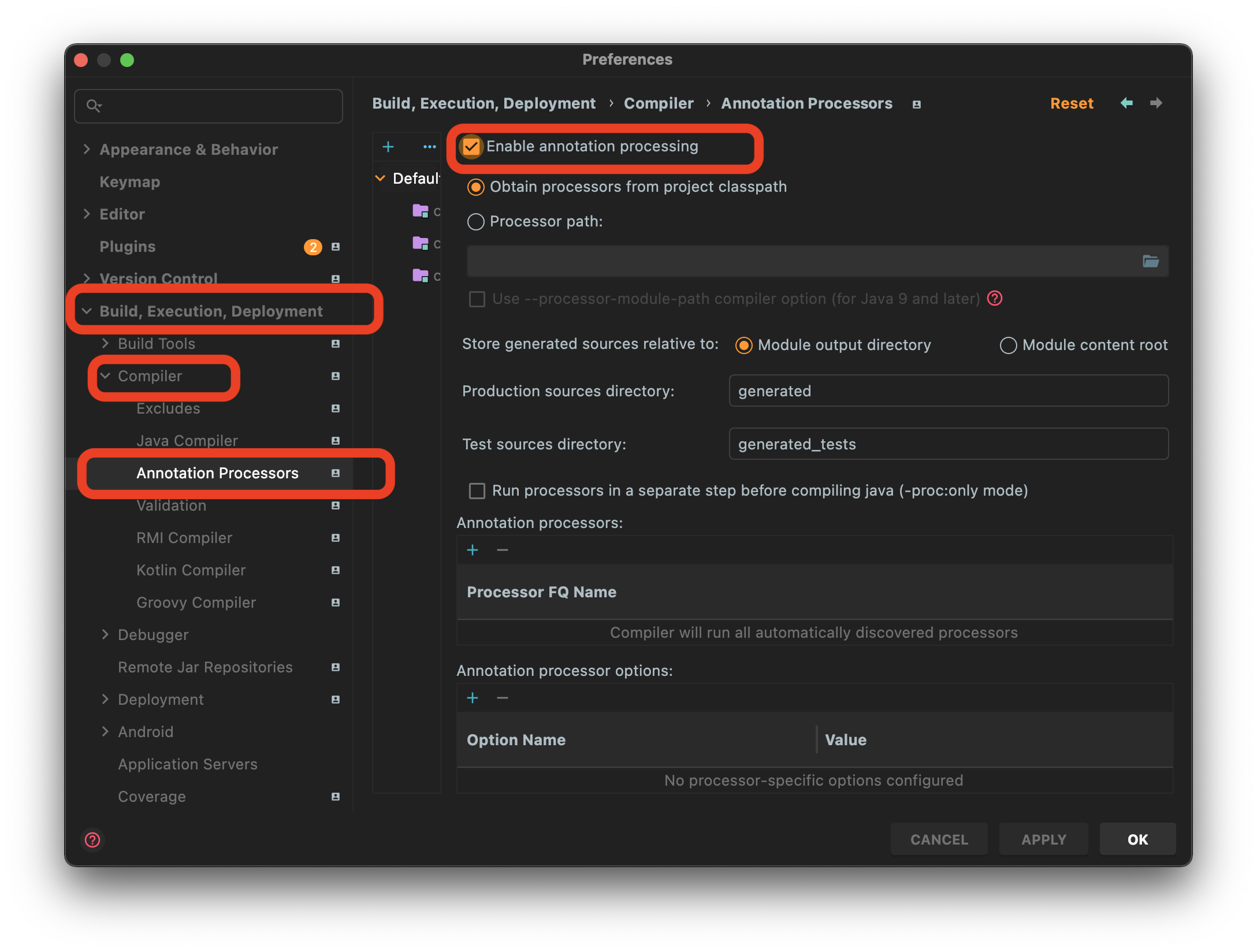The image size is (1257, 952).
Task: Click the browse folder icon for processor path
Action: 1150,262
